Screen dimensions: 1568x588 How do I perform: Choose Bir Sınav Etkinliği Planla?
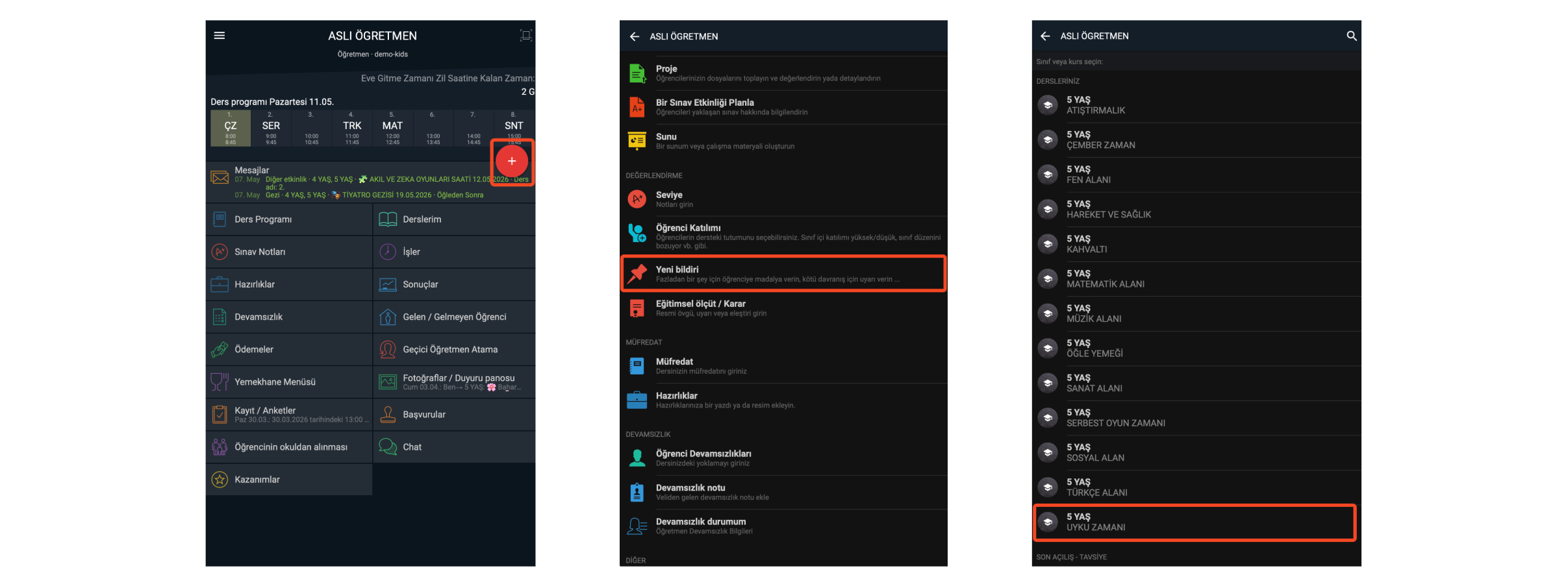pos(783,107)
